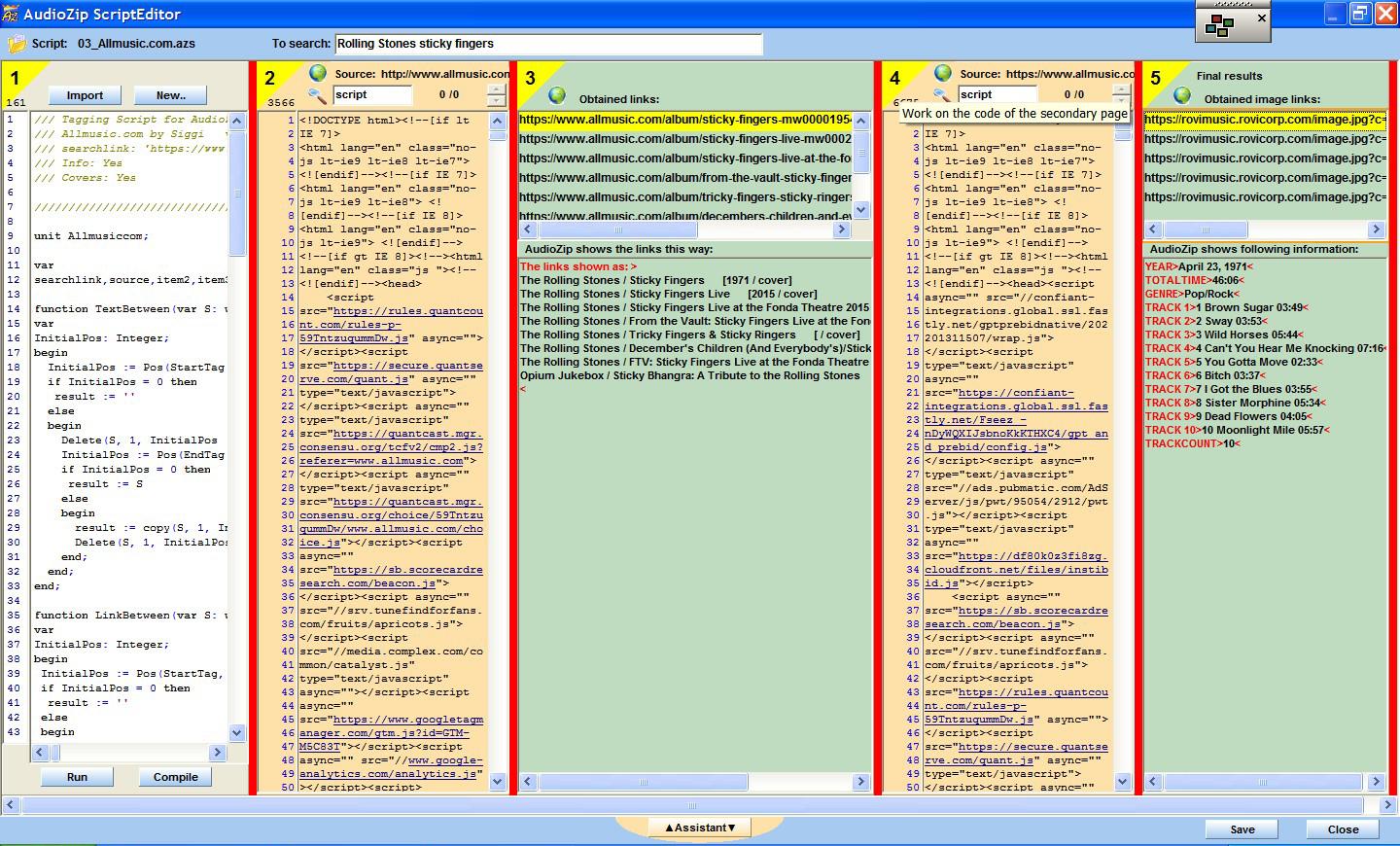Click the 'TRACKCOUNT>10' result line

(x=1192, y=443)
